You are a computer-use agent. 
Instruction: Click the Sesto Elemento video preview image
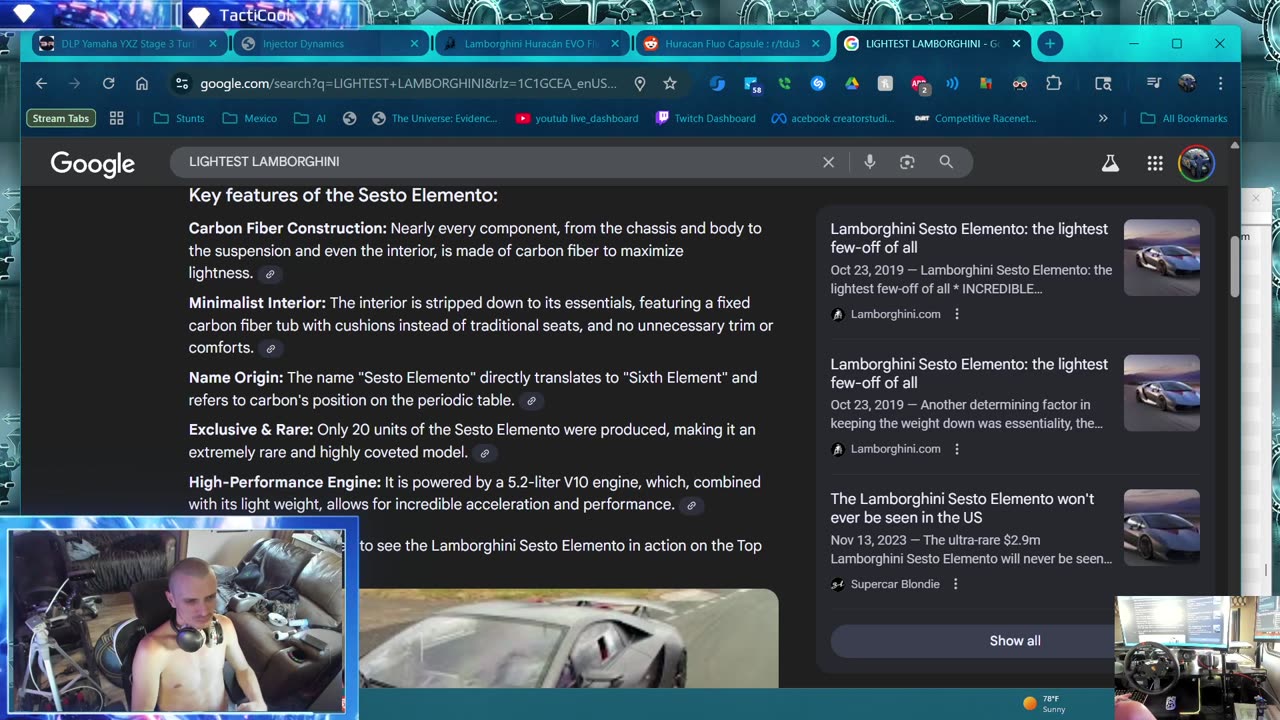coord(568,638)
